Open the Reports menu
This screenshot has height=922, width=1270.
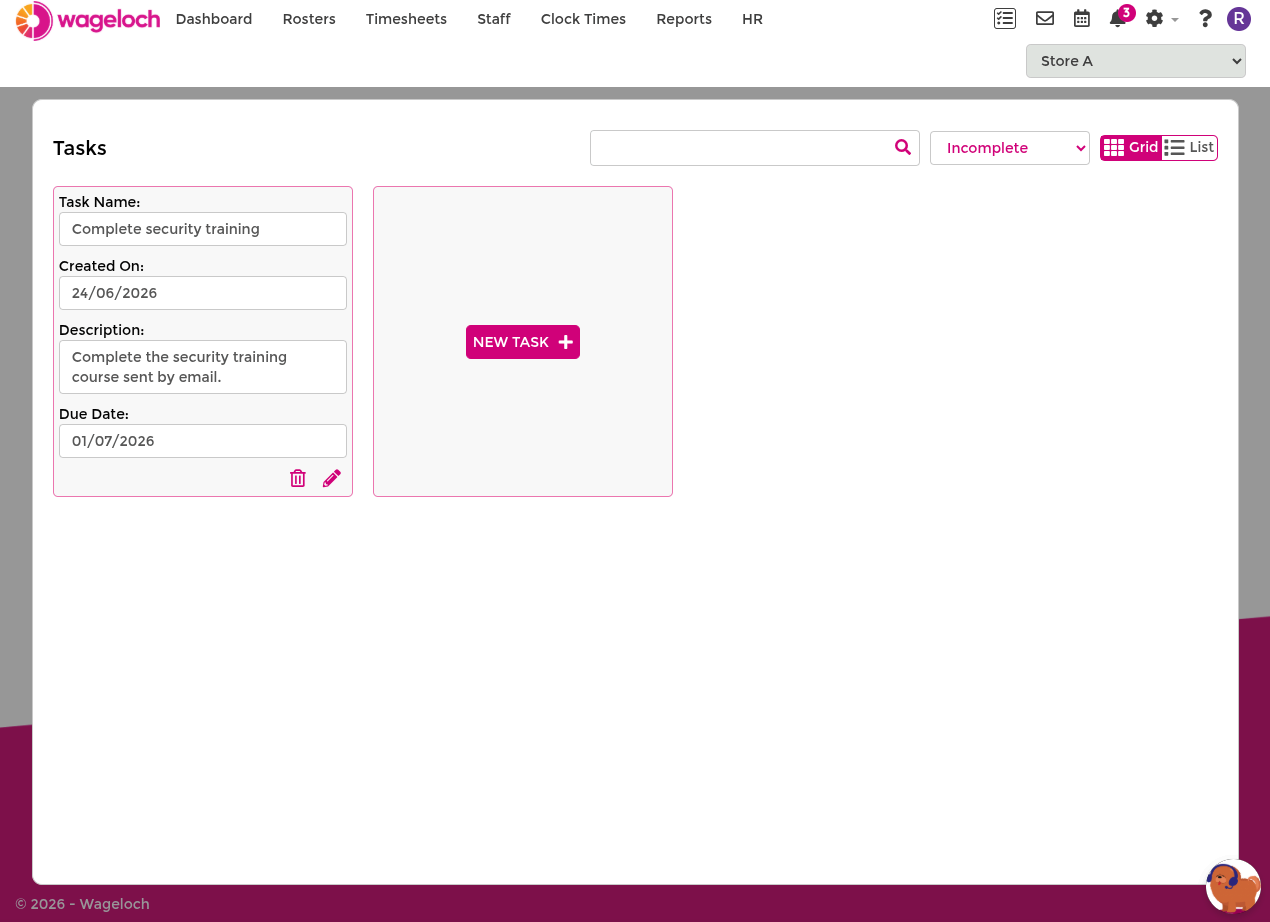tap(684, 19)
